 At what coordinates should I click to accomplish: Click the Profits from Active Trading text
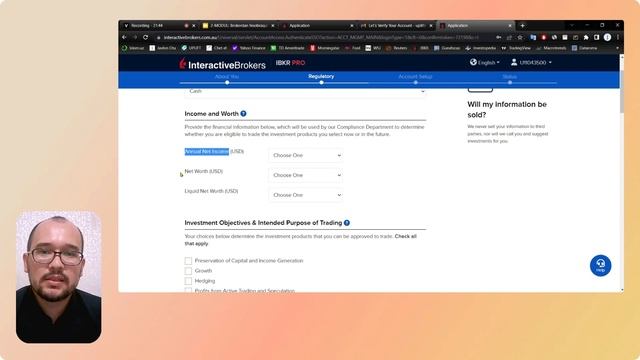click(244, 291)
